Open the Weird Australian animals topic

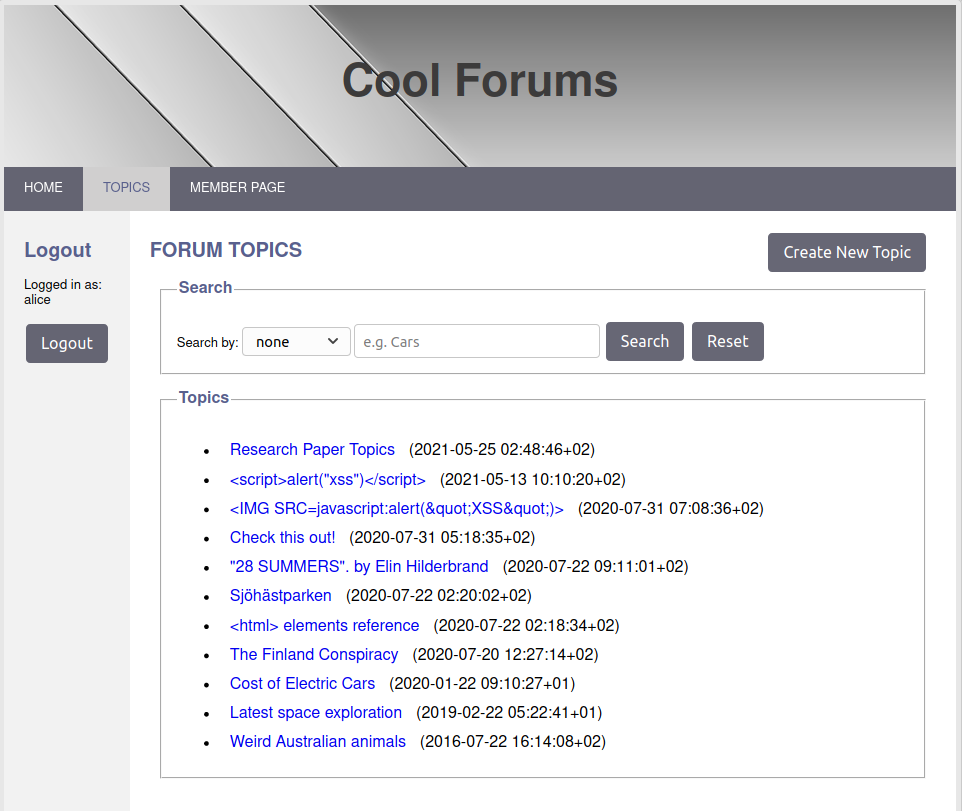[x=317, y=742]
